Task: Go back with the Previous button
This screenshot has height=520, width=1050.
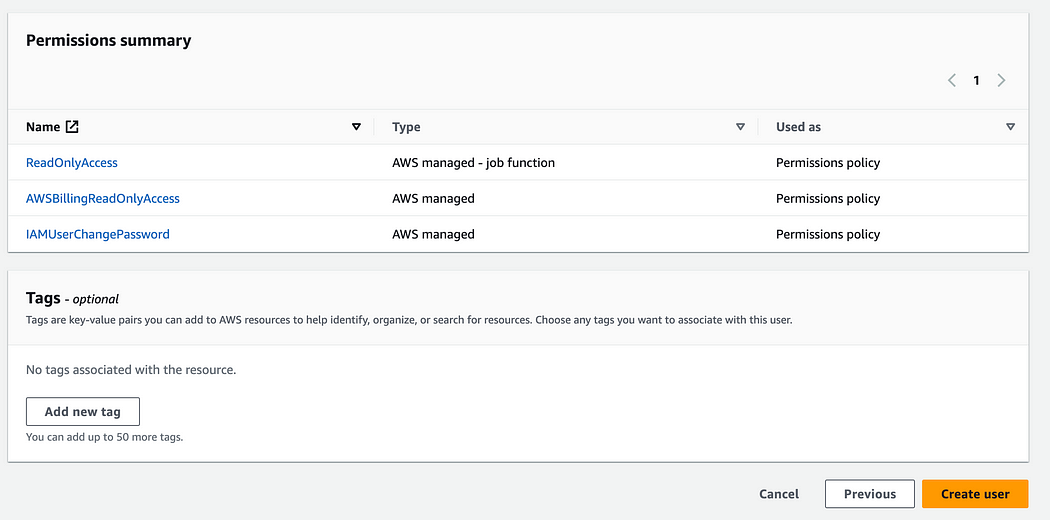Action: (870, 494)
